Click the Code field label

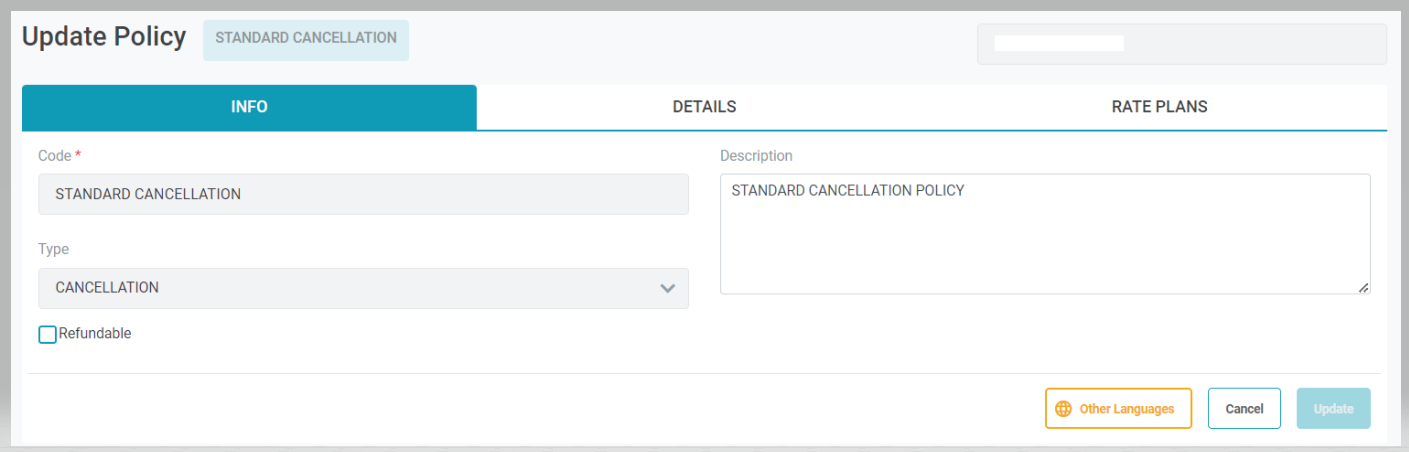pyautogui.click(x=55, y=156)
